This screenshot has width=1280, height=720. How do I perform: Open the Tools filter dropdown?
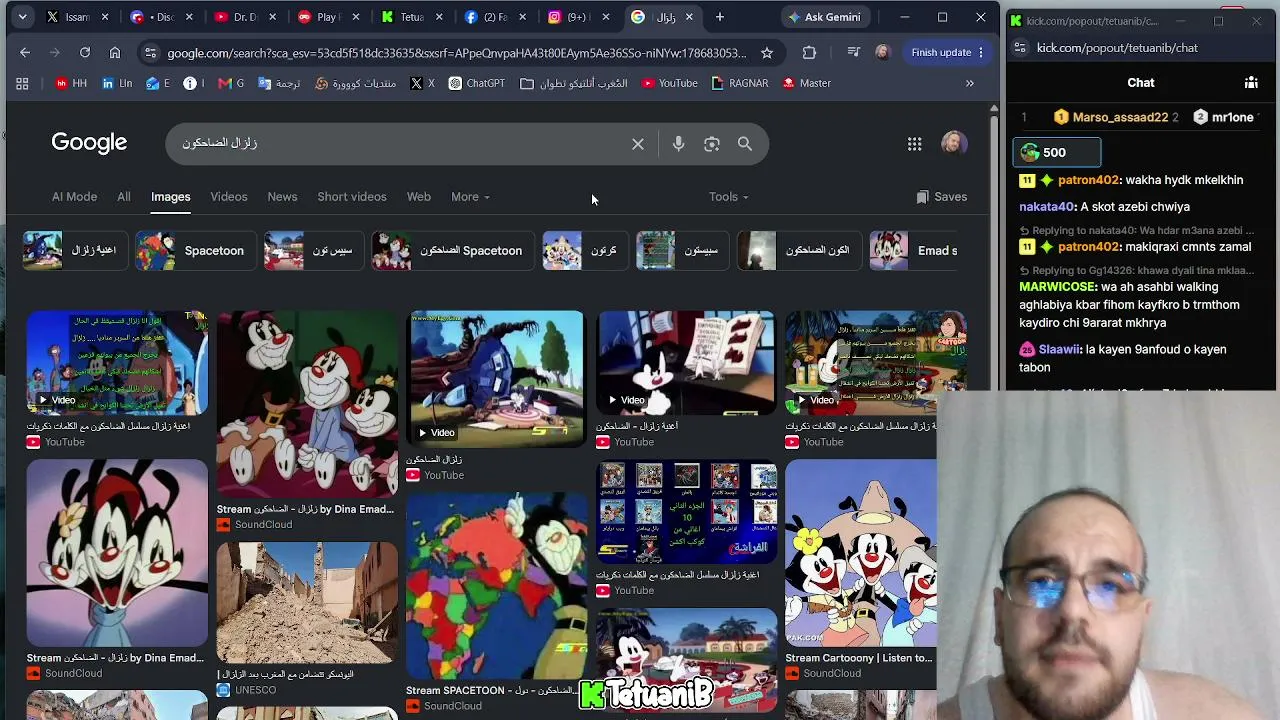pyautogui.click(x=728, y=197)
